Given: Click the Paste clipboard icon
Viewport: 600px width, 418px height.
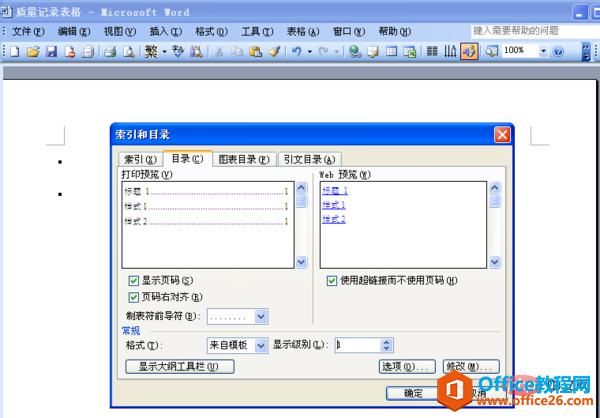Looking at the screenshot, I should (256, 51).
